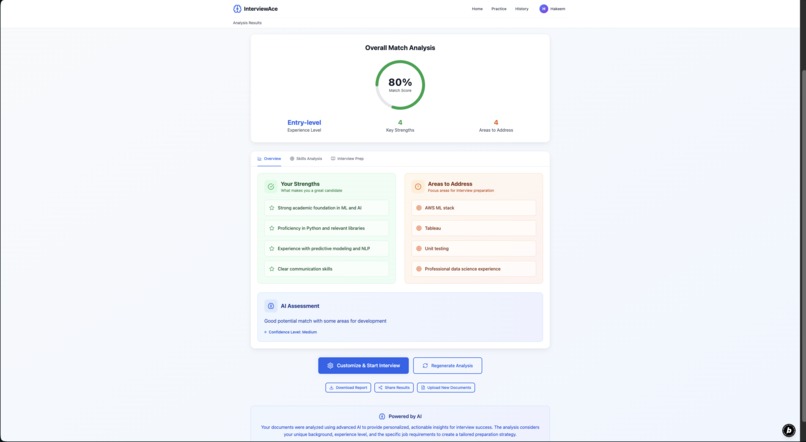Click the orange dot beside Professional data science experience

(x=419, y=269)
